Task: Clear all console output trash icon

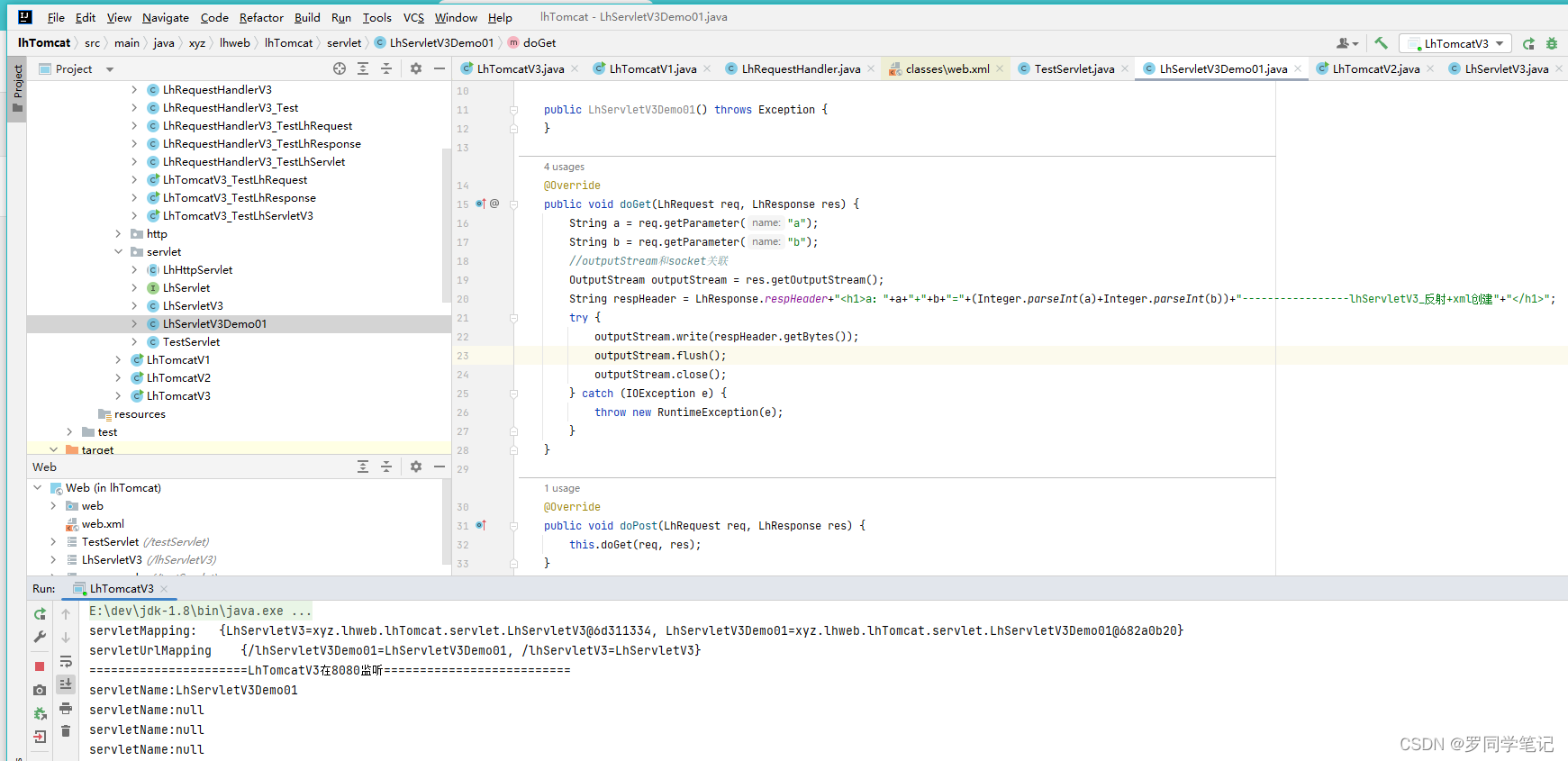Action: (x=66, y=731)
